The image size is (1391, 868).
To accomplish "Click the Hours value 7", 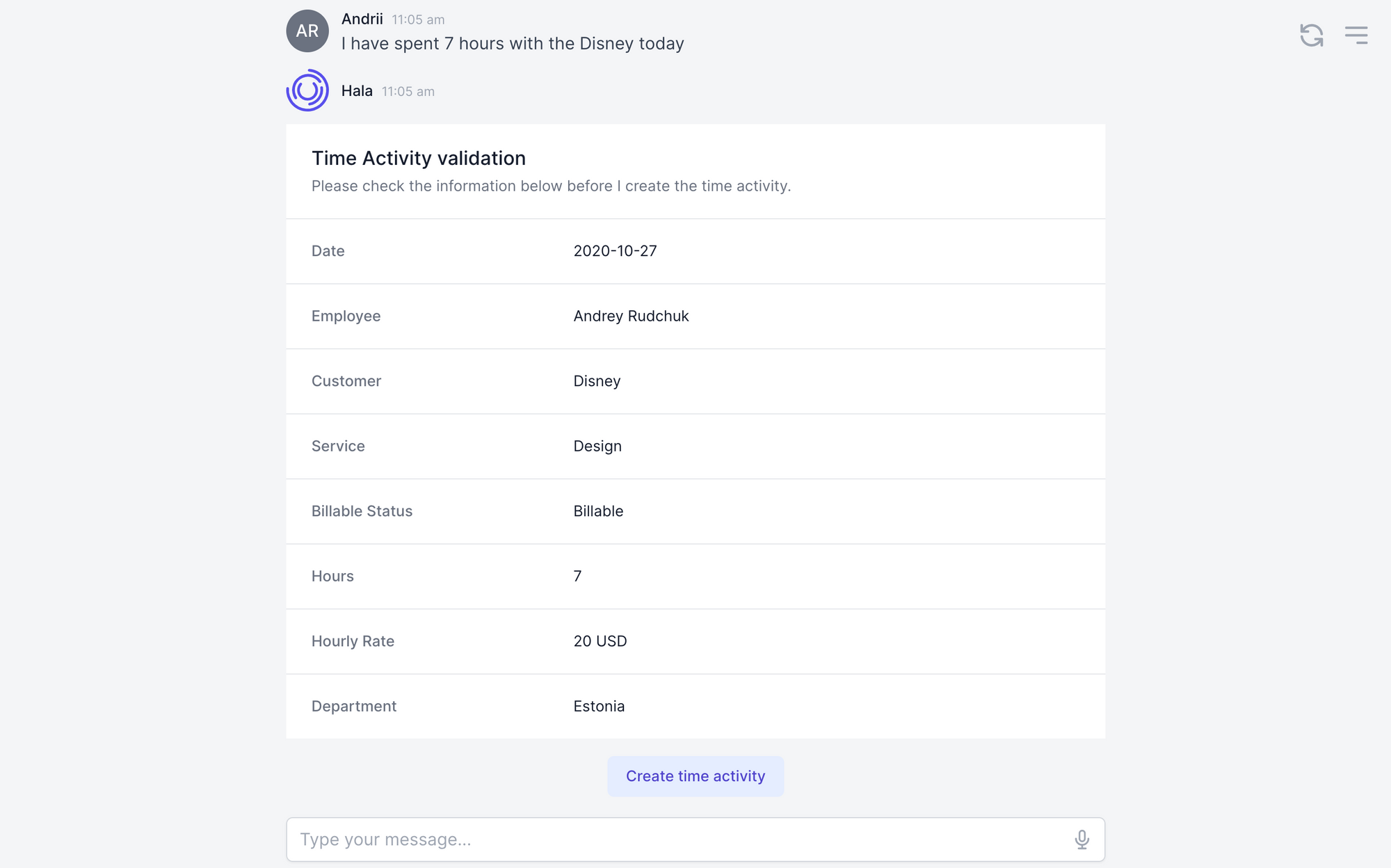I will (577, 576).
